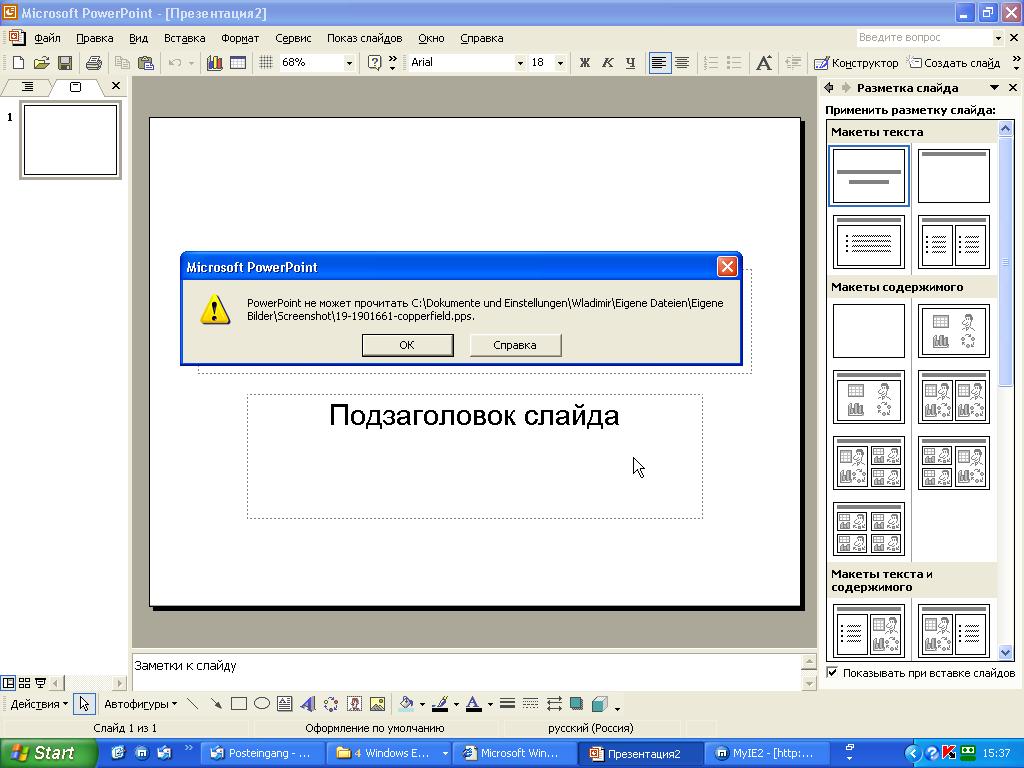Insert WordArt from the drawing toolbar
Screen dimensions: 1024x768
pyautogui.click(x=308, y=703)
